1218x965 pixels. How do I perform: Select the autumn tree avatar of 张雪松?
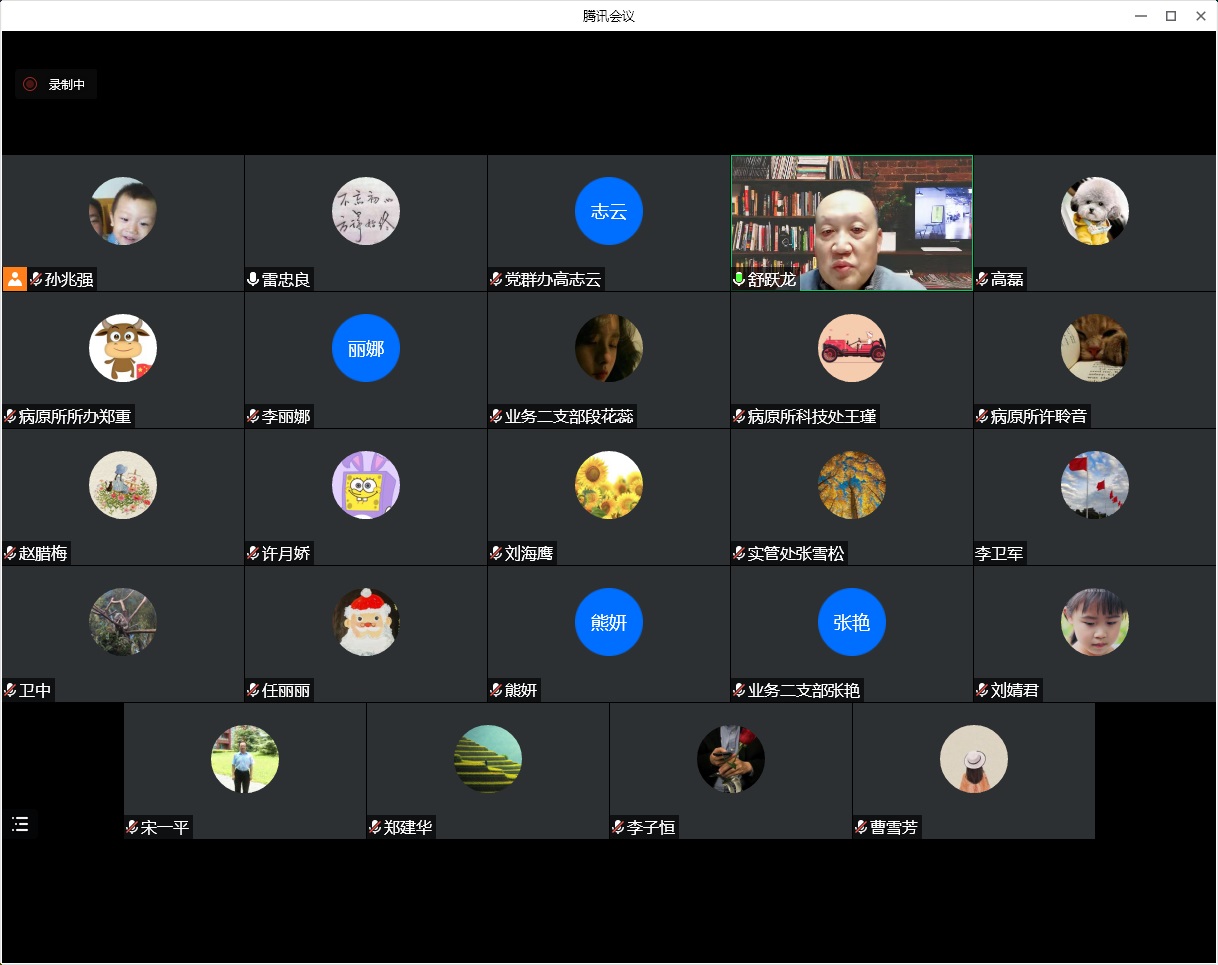point(852,485)
